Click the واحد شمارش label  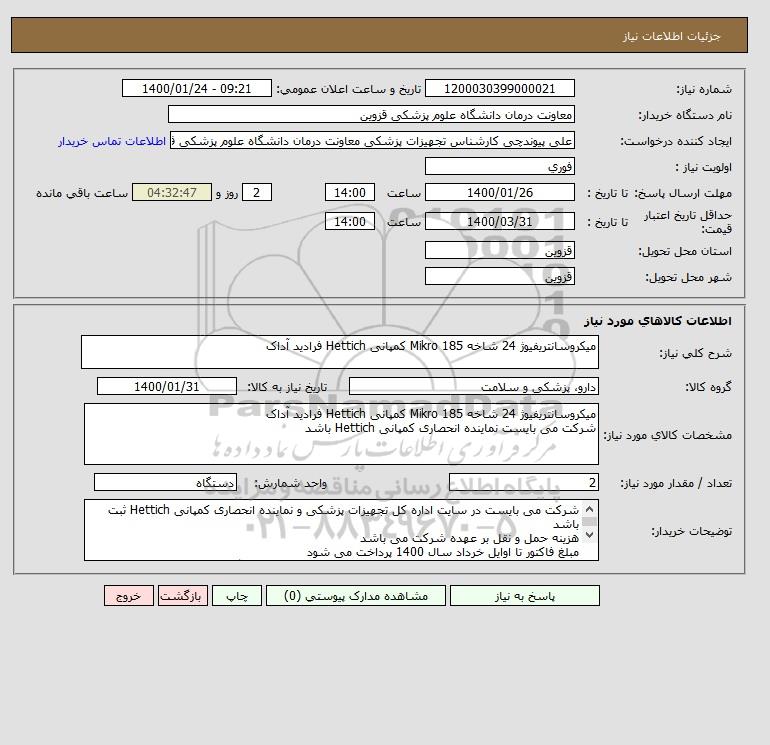pyautogui.click(x=291, y=484)
